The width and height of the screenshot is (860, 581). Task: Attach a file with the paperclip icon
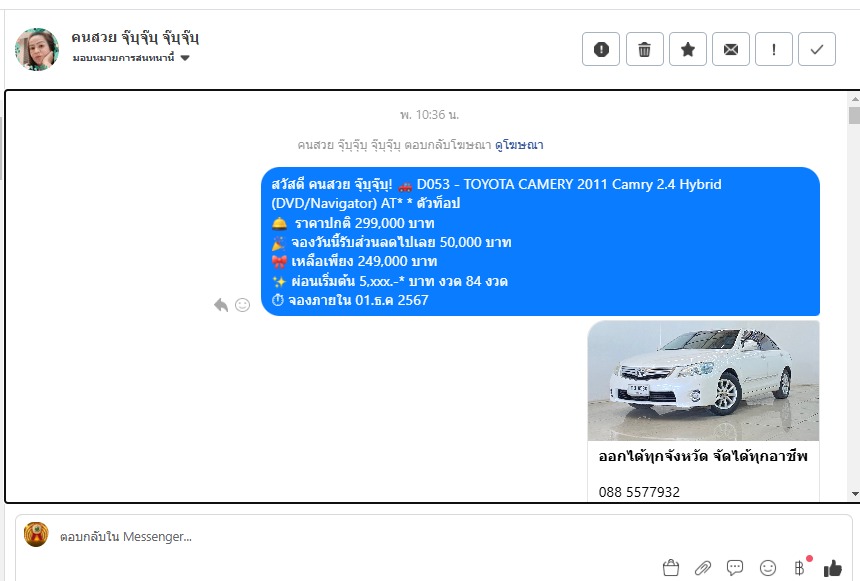703,568
